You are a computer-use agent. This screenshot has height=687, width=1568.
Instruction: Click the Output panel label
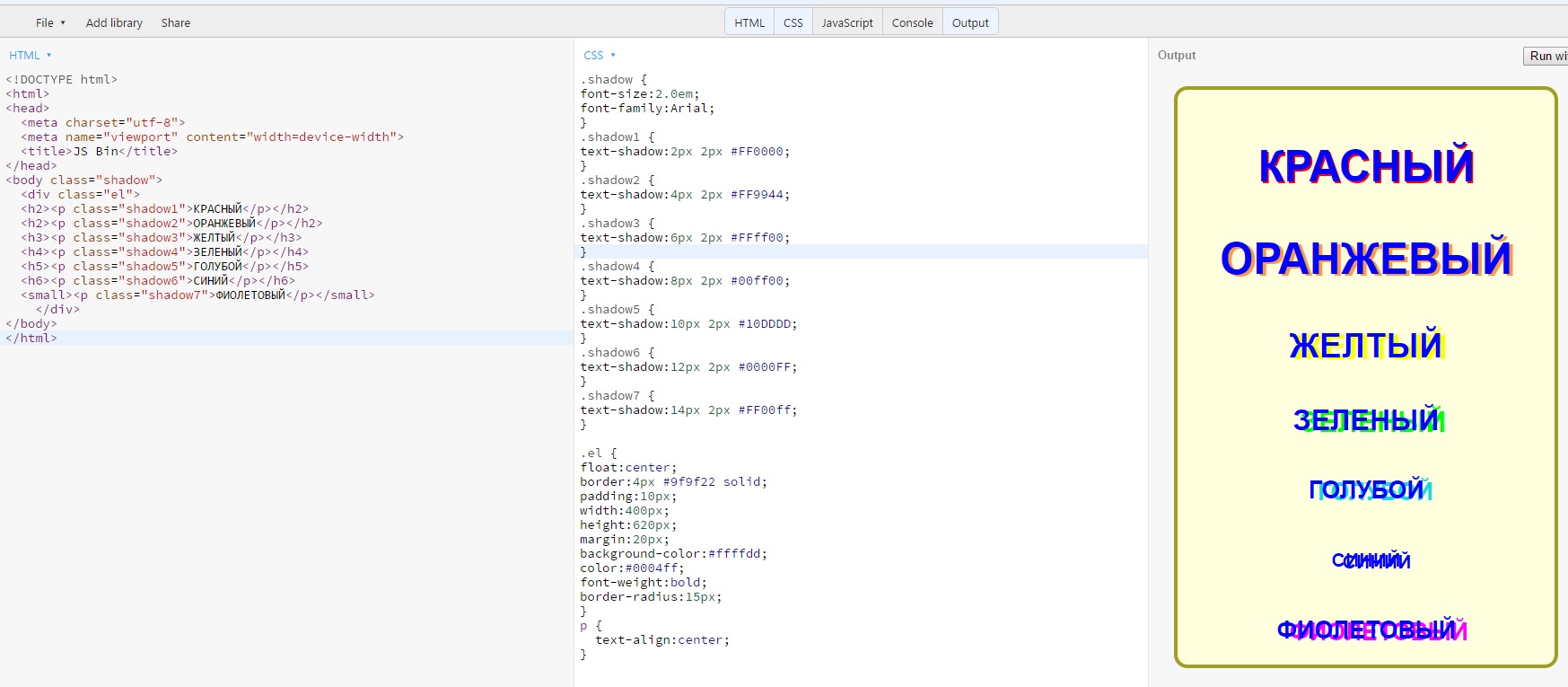click(x=1177, y=55)
